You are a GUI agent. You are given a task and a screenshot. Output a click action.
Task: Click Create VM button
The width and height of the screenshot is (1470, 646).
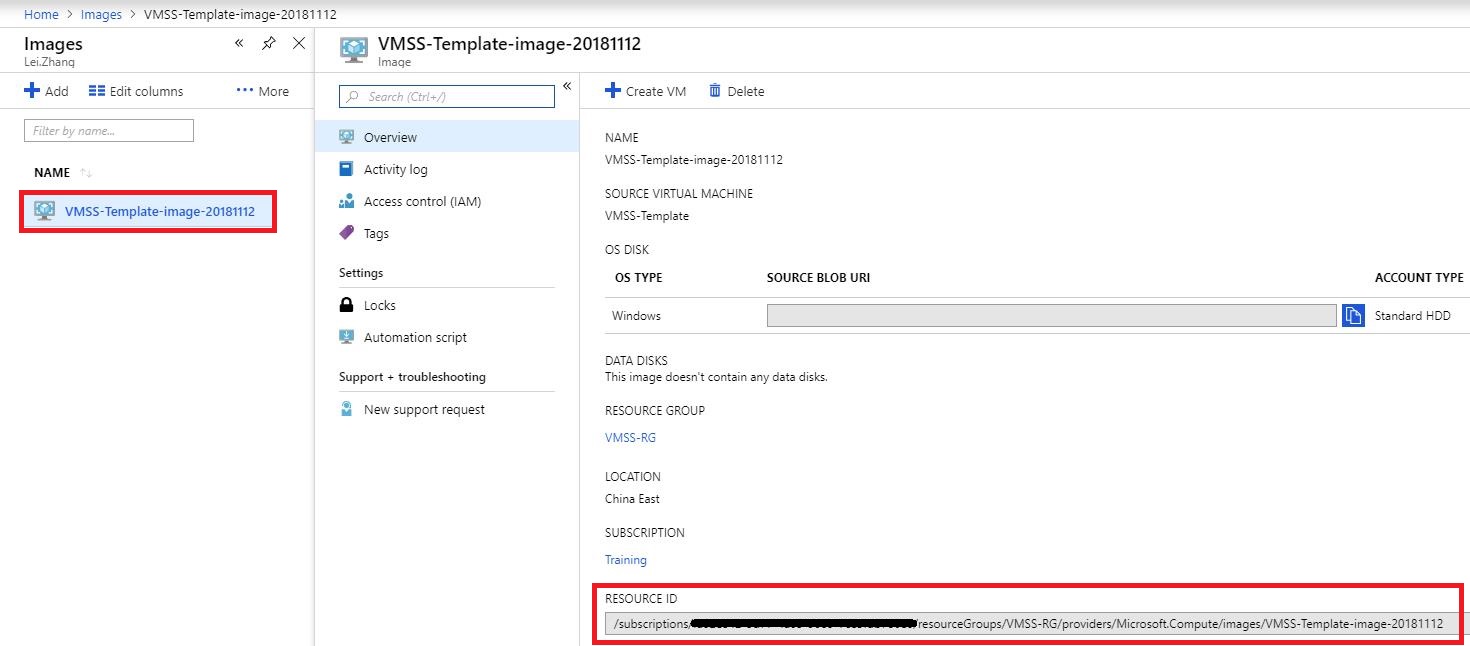click(x=646, y=91)
